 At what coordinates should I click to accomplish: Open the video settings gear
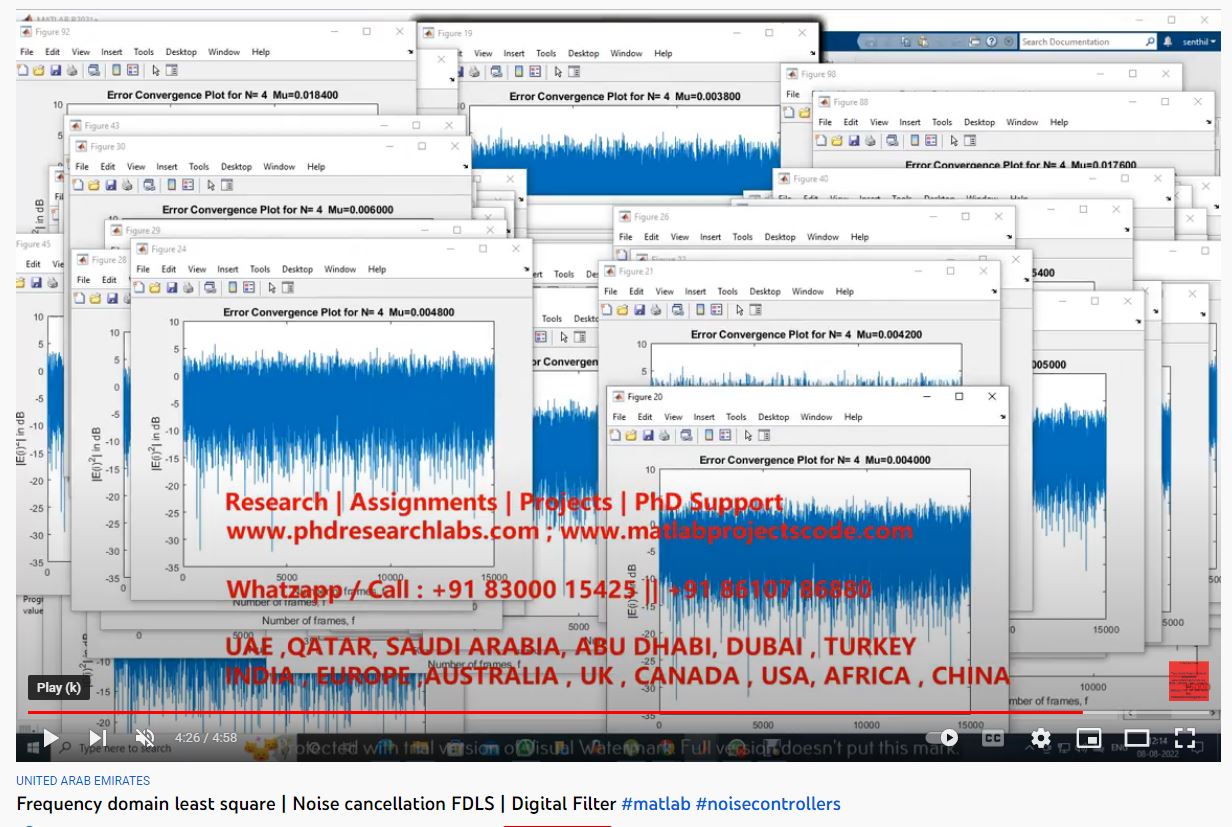[x=1041, y=738]
